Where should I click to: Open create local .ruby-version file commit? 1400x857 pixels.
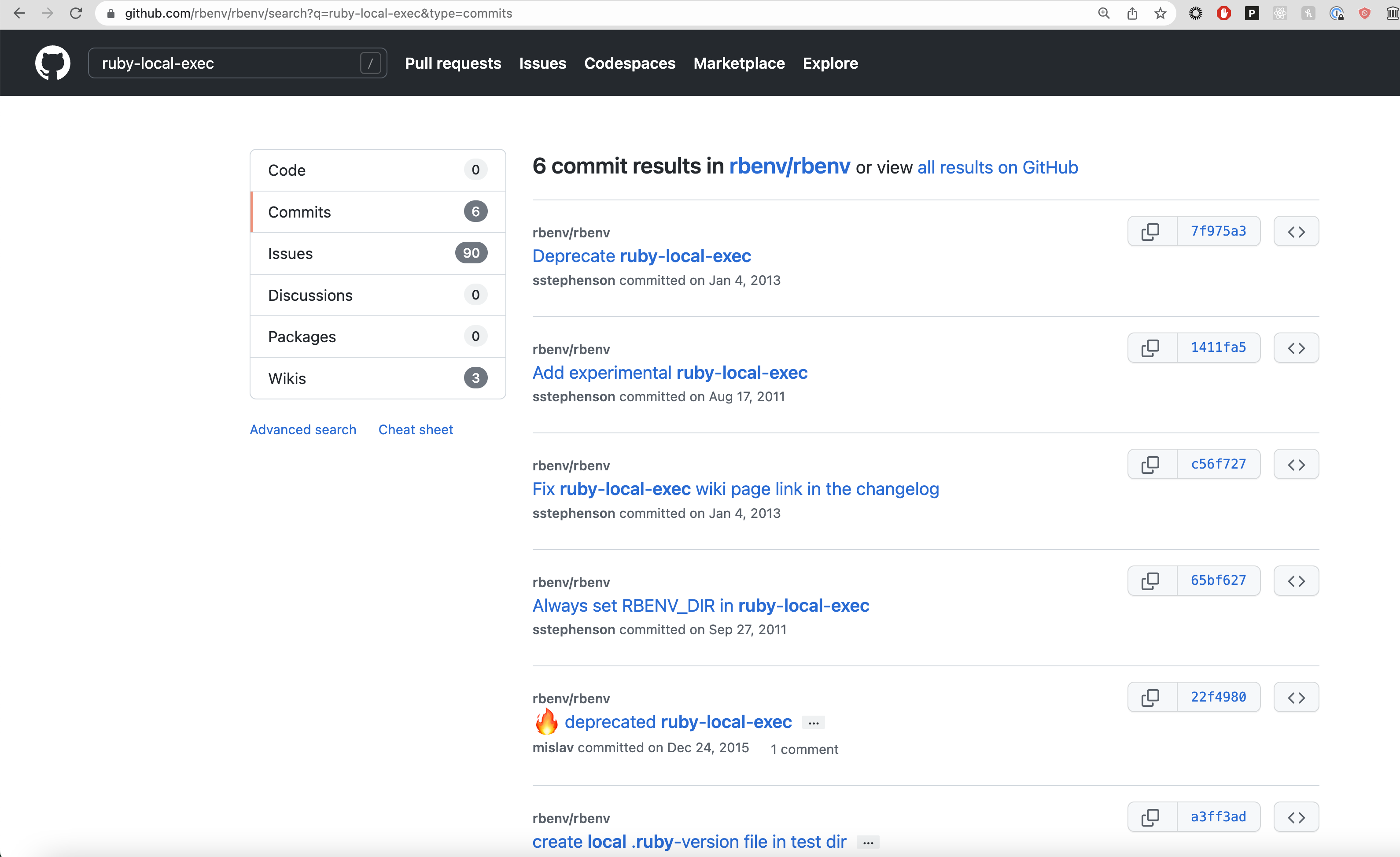689,841
